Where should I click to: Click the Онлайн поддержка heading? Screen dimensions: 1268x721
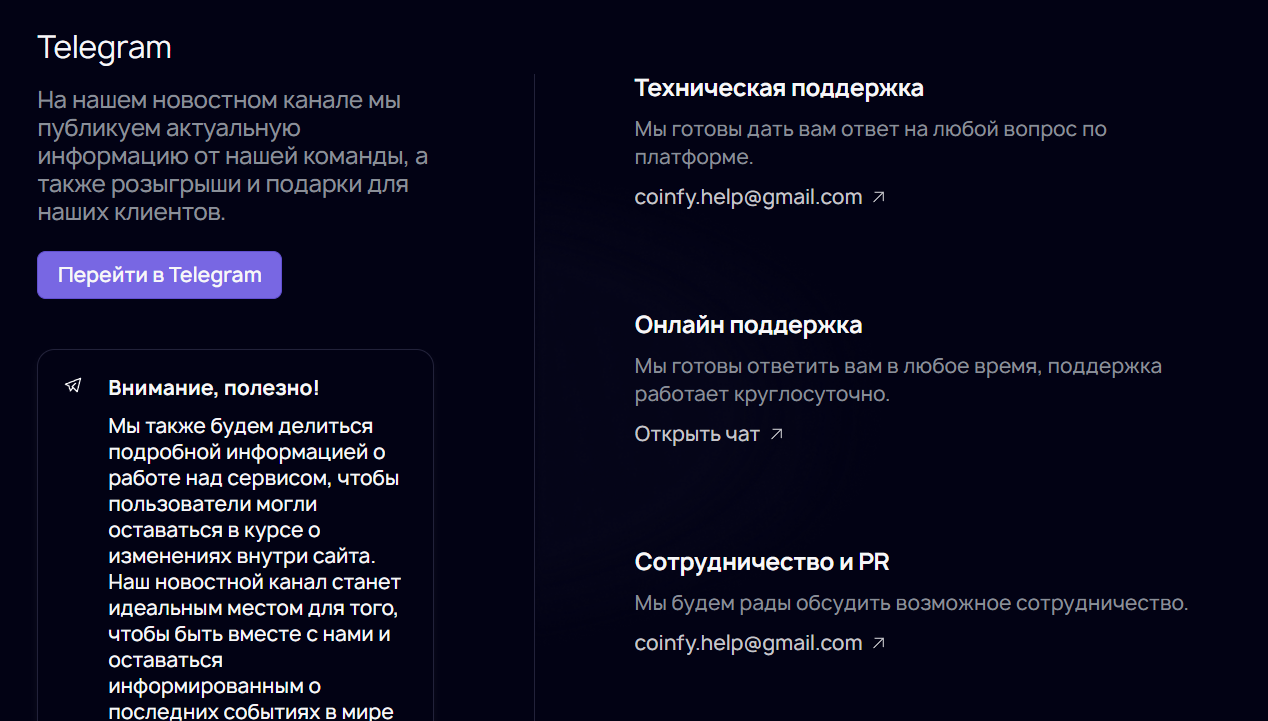pos(748,325)
